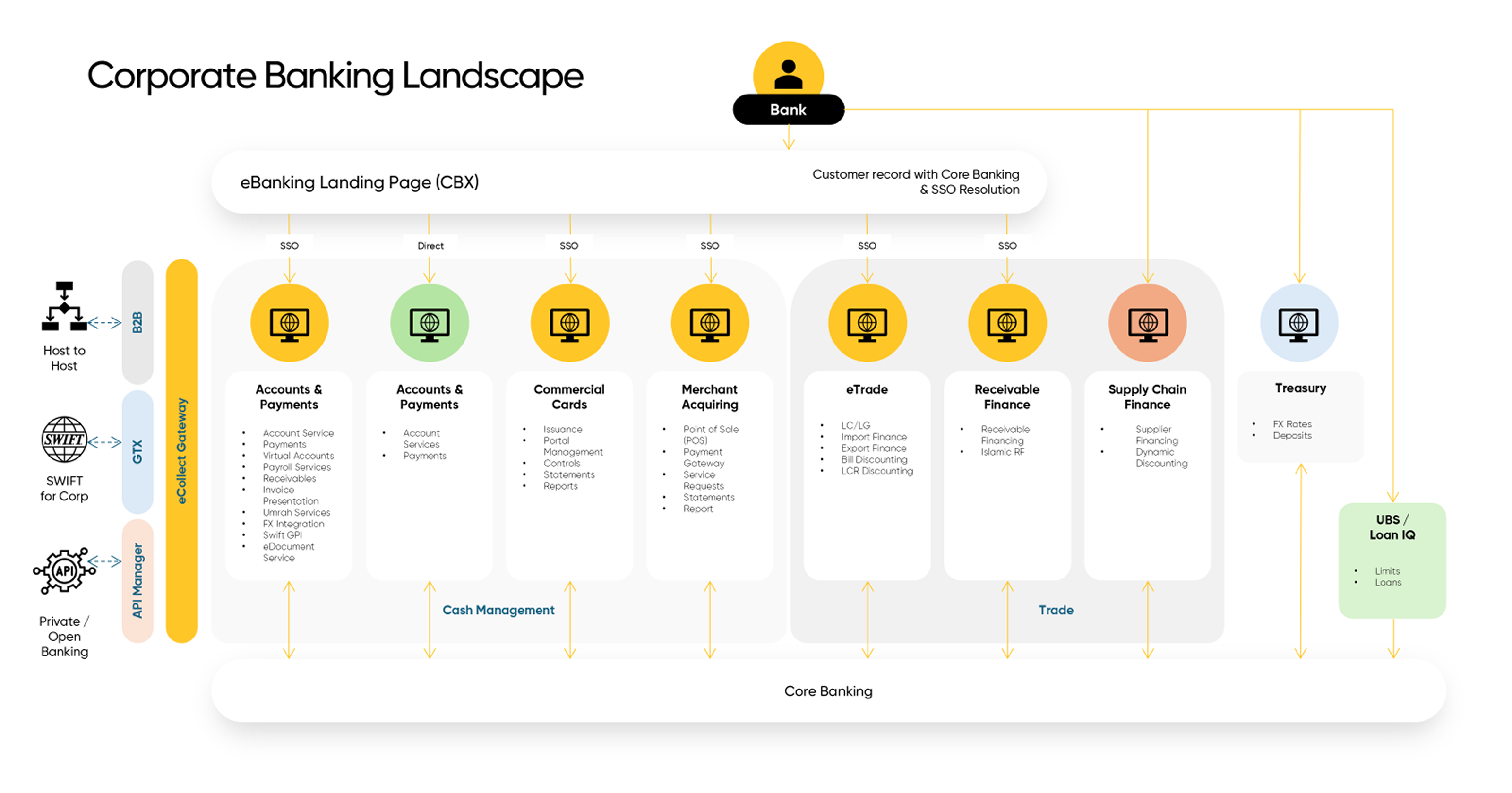Click the Host to Host network icon

(x=64, y=306)
